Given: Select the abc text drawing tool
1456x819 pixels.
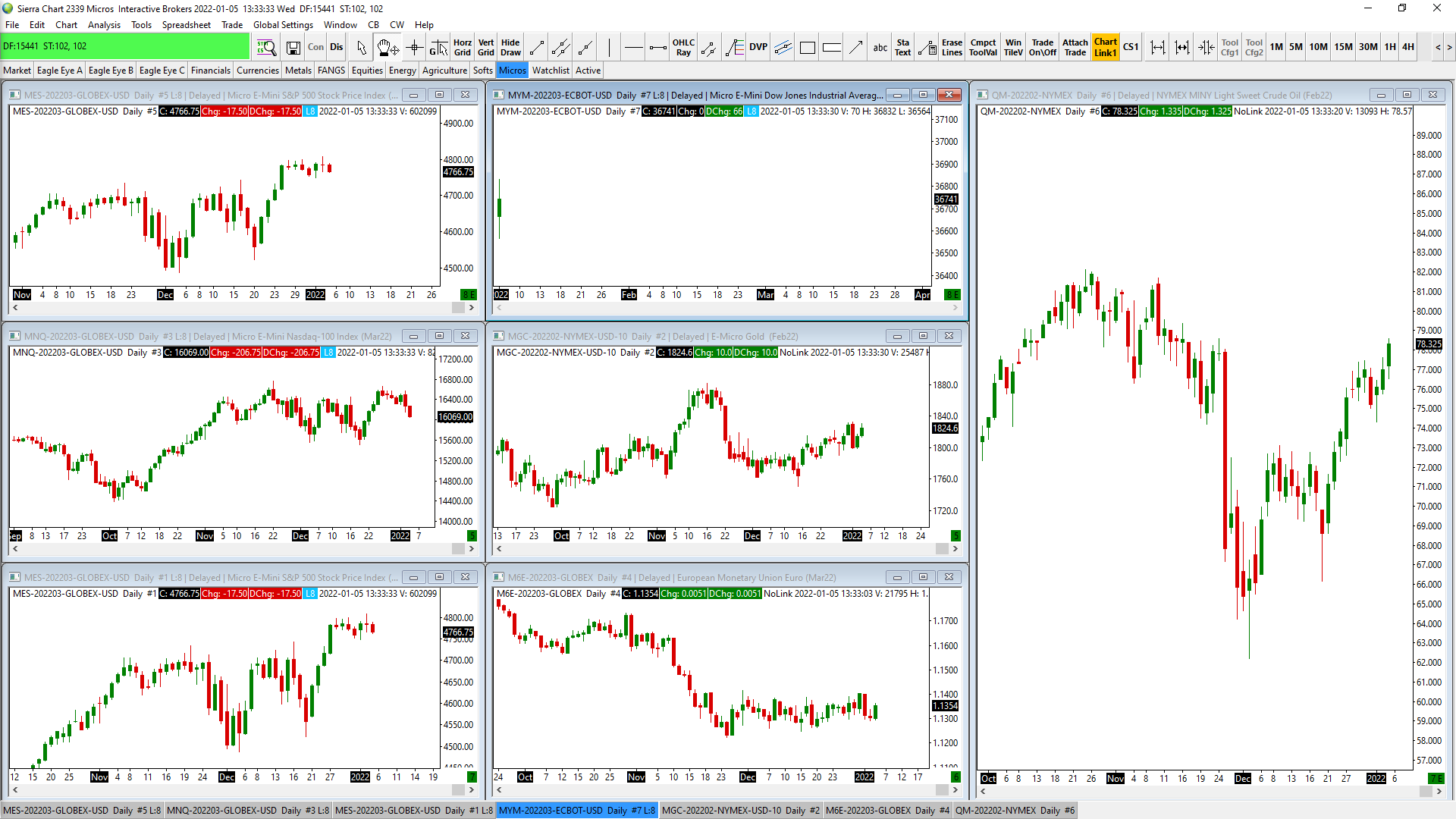Looking at the screenshot, I should 880,47.
